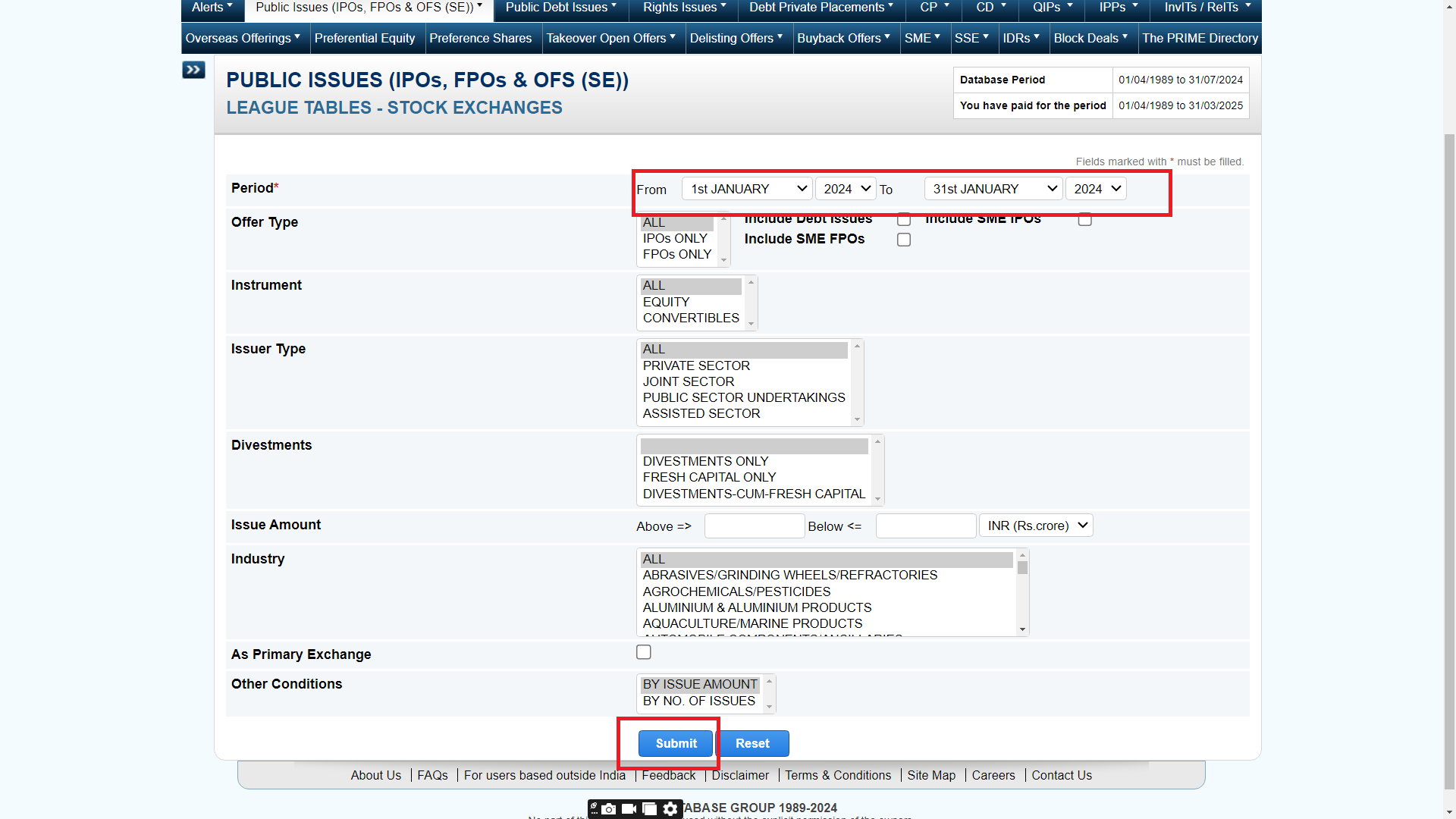
Task: Click the Issue Amount Above input field
Action: (754, 526)
